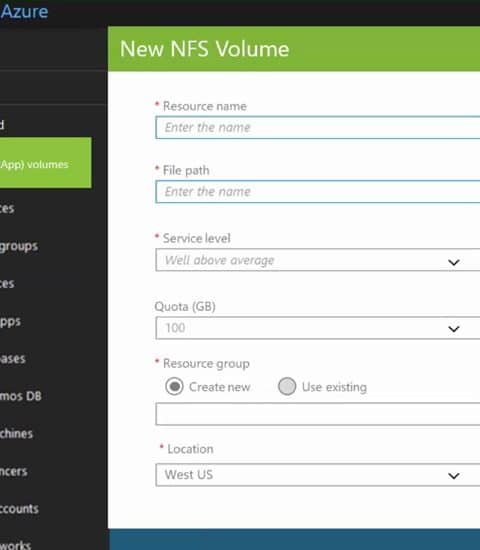Viewport: 480px width, 550px height.
Task: Click the West US location value
Action: coord(189,475)
